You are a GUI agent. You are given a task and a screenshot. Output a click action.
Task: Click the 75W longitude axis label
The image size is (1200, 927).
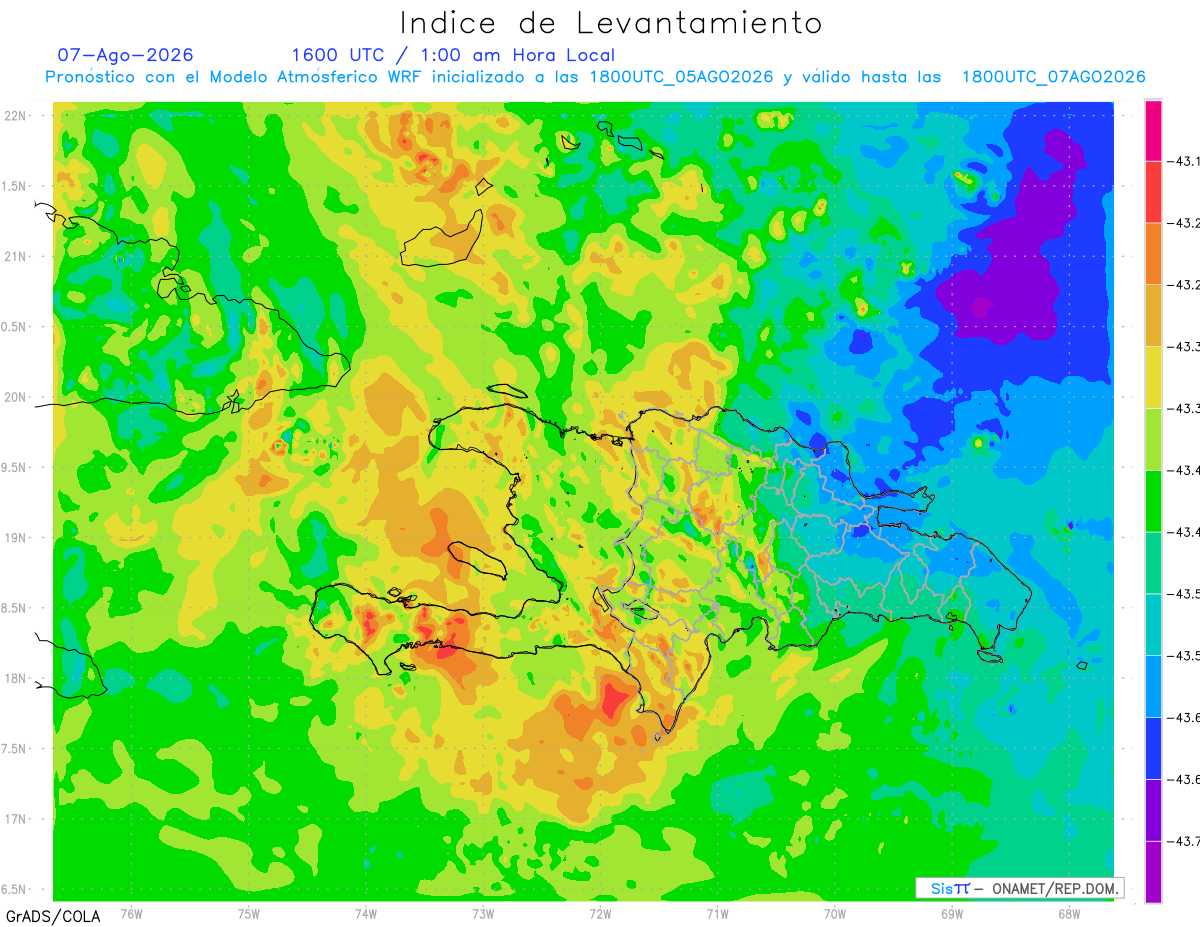point(248,913)
